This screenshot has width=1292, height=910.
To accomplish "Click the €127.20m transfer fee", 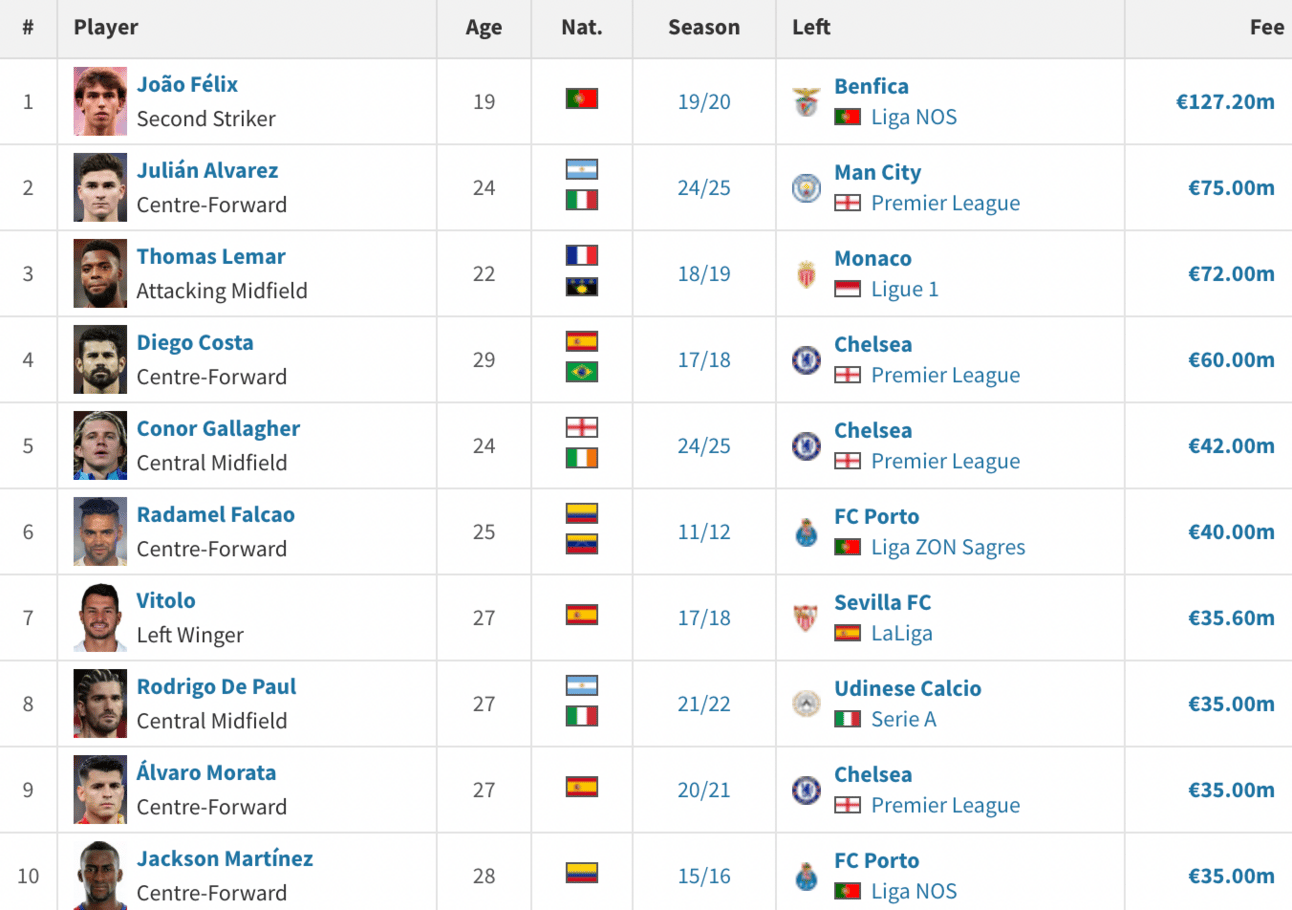I will [1225, 101].
